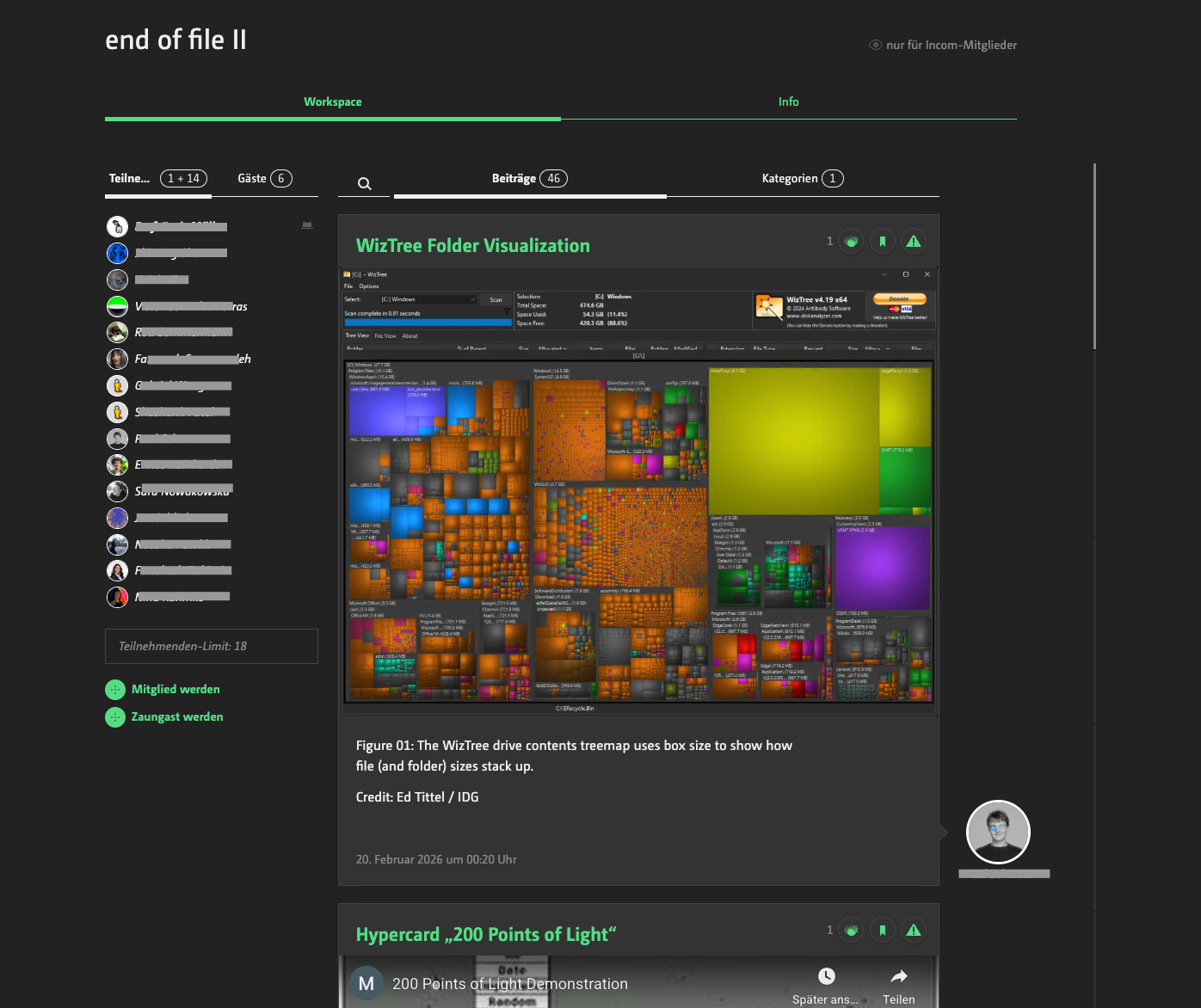Select the Teilne... participants tab
1201x1008 pixels.
(158, 179)
